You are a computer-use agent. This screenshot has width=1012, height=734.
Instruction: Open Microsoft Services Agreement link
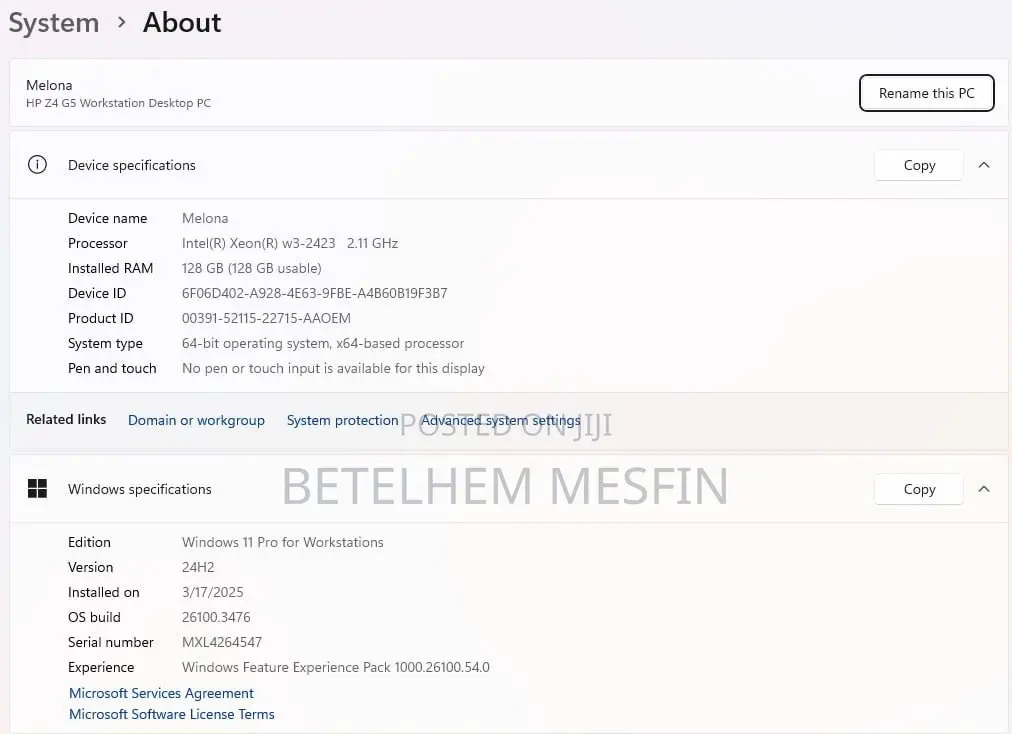click(x=161, y=693)
